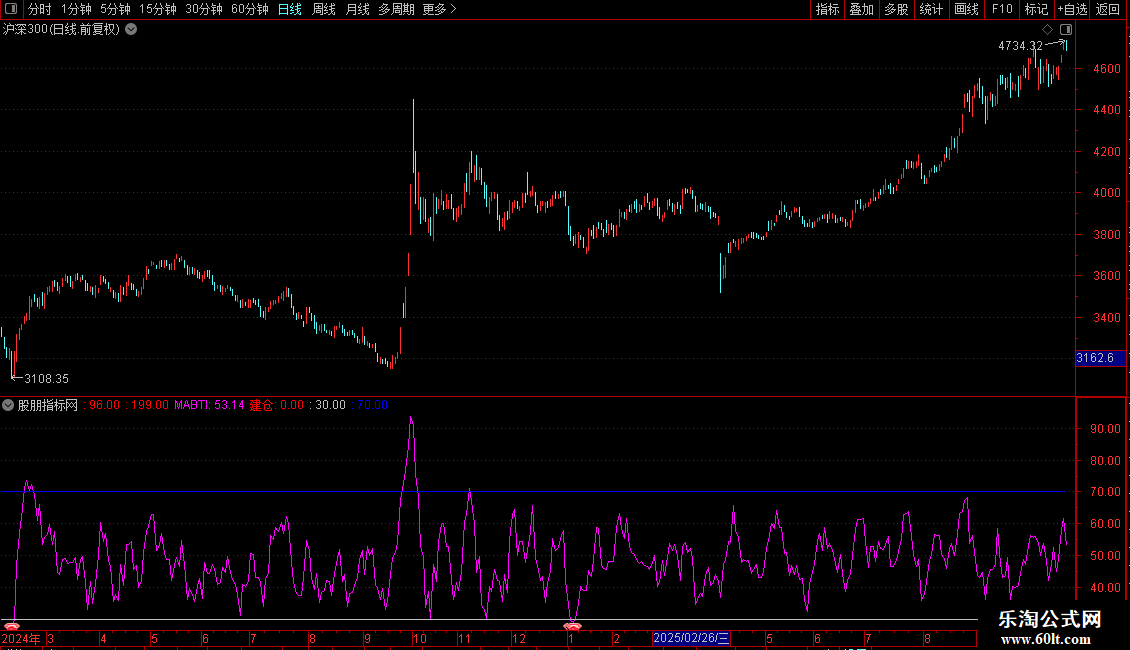Click the red signal marker near month 1
Viewport: 1130px width, 650px height.
tap(572, 626)
